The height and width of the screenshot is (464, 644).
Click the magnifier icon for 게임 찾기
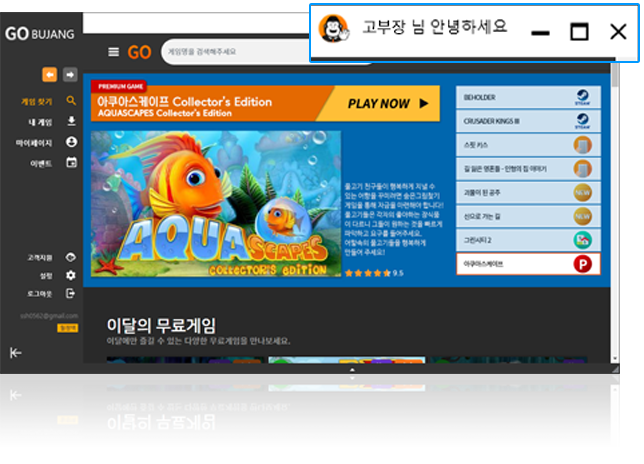click(x=71, y=101)
